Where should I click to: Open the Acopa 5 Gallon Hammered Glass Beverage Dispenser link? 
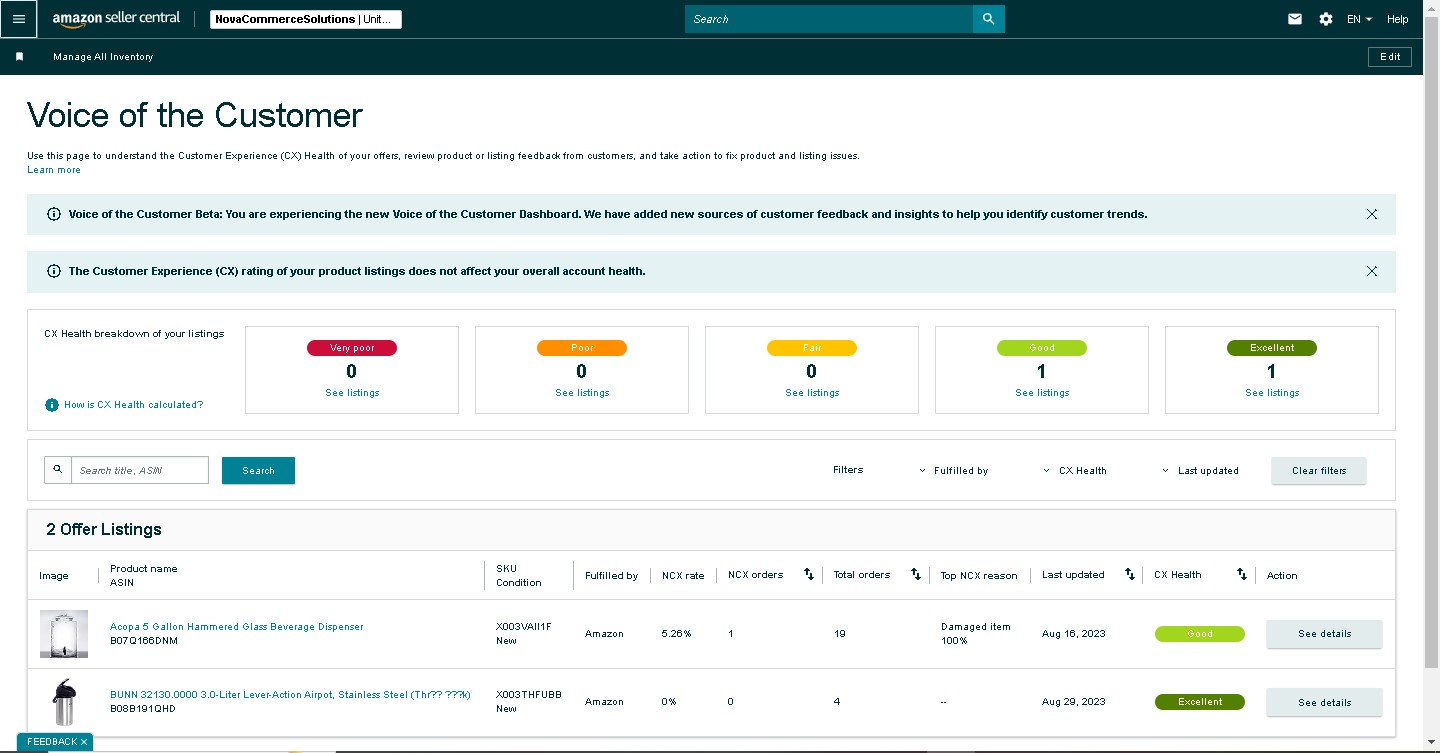point(237,627)
